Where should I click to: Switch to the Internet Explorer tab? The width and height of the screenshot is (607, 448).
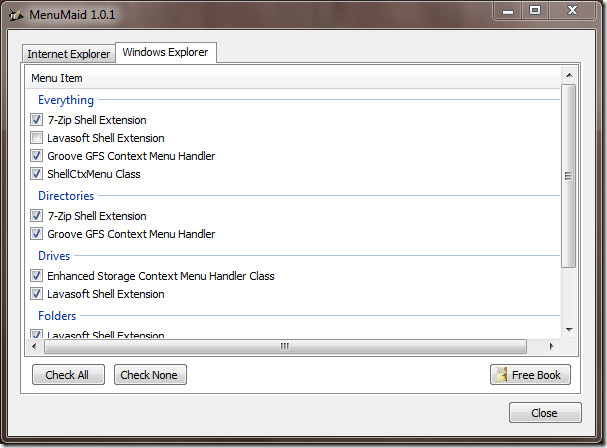pos(69,54)
